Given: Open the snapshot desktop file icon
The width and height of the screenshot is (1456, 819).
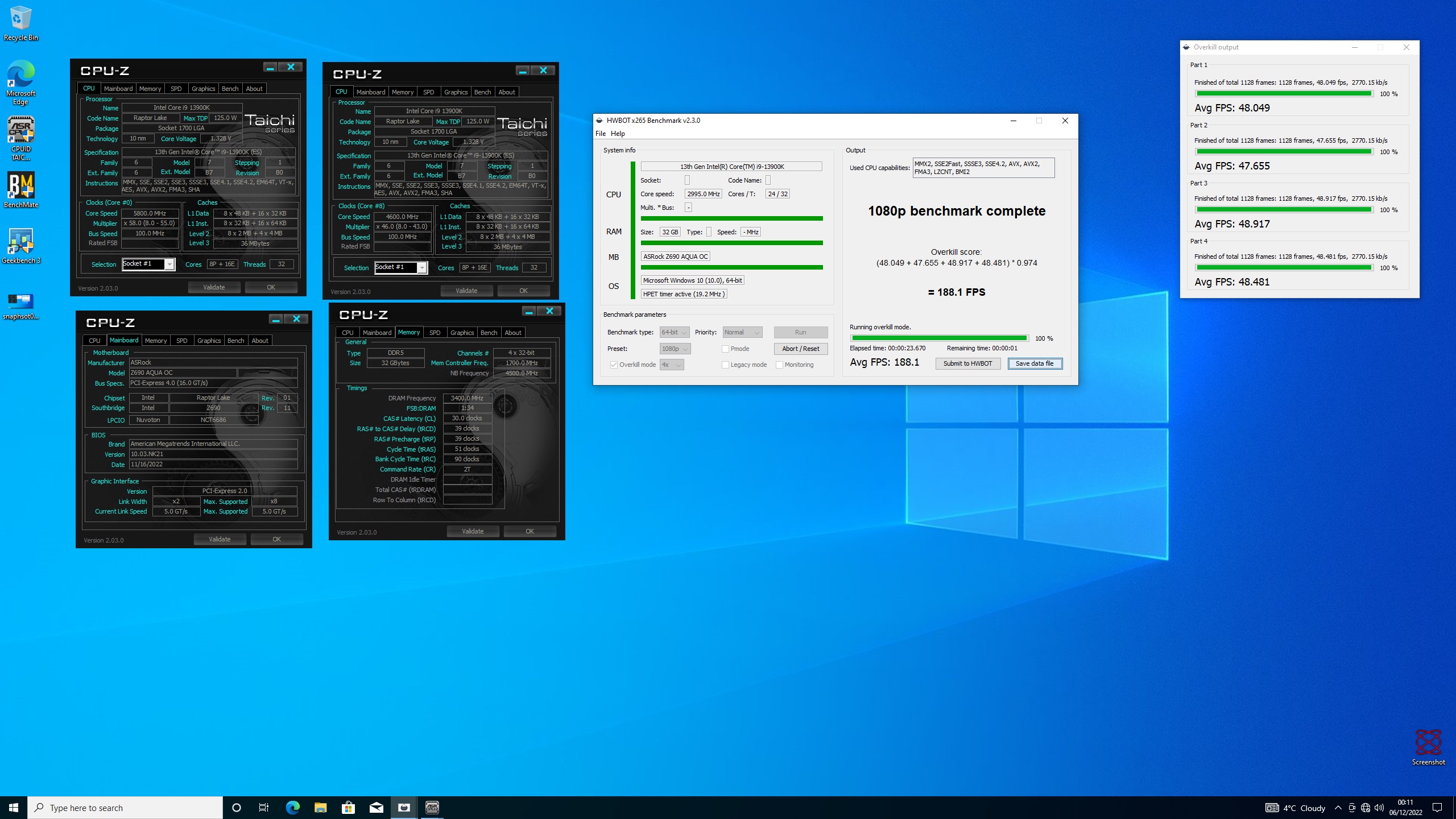Looking at the screenshot, I should coord(21,306).
